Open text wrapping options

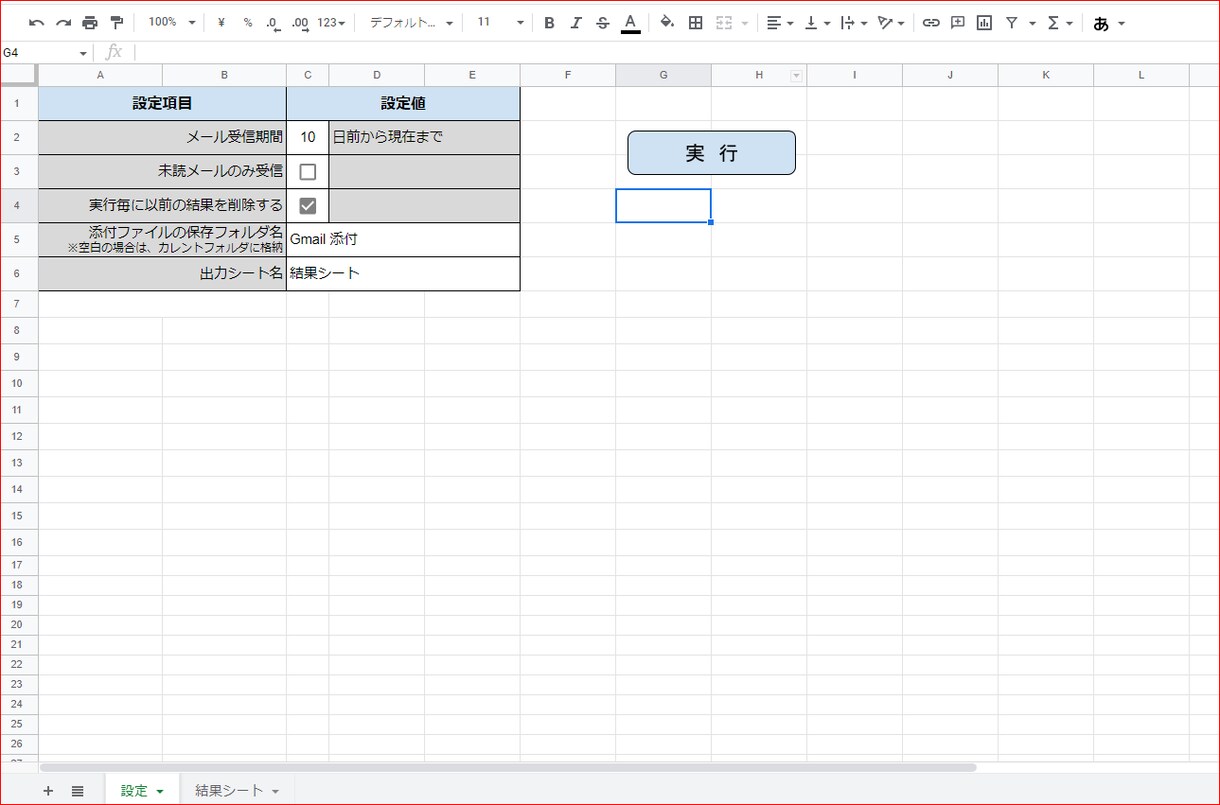(854, 22)
